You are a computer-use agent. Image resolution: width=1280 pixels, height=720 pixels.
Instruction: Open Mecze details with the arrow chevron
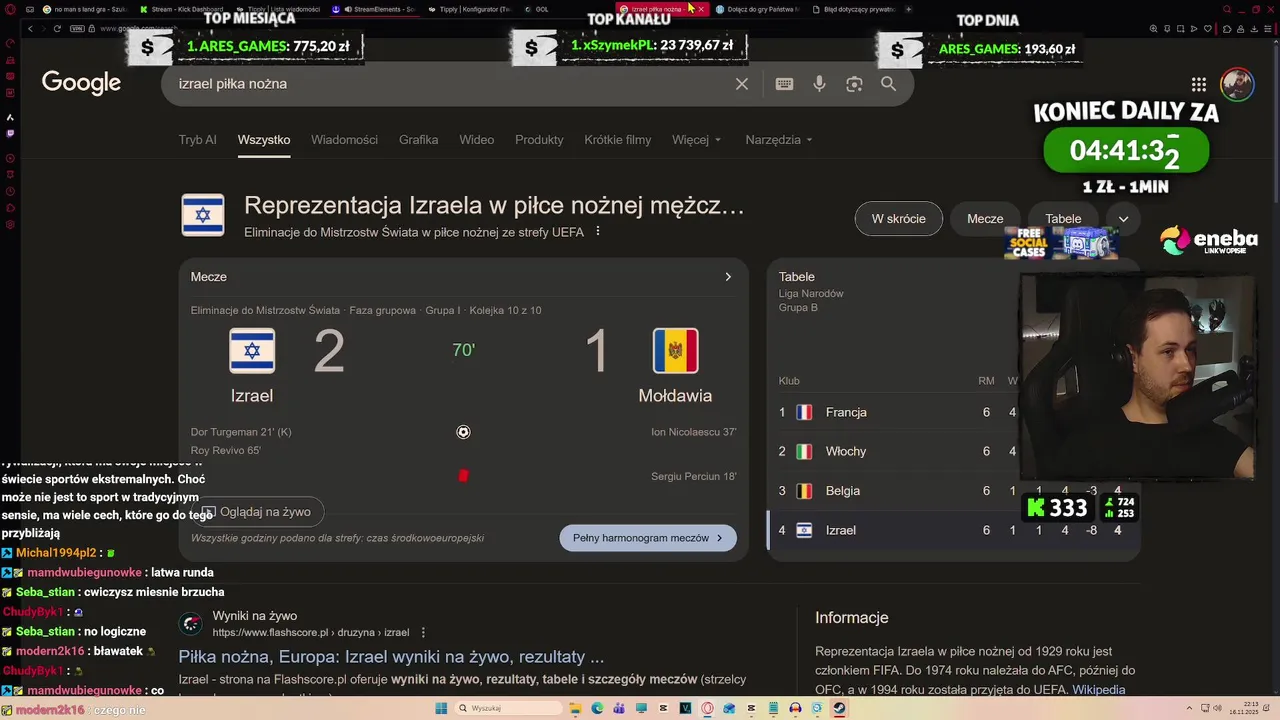coord(728,277)
